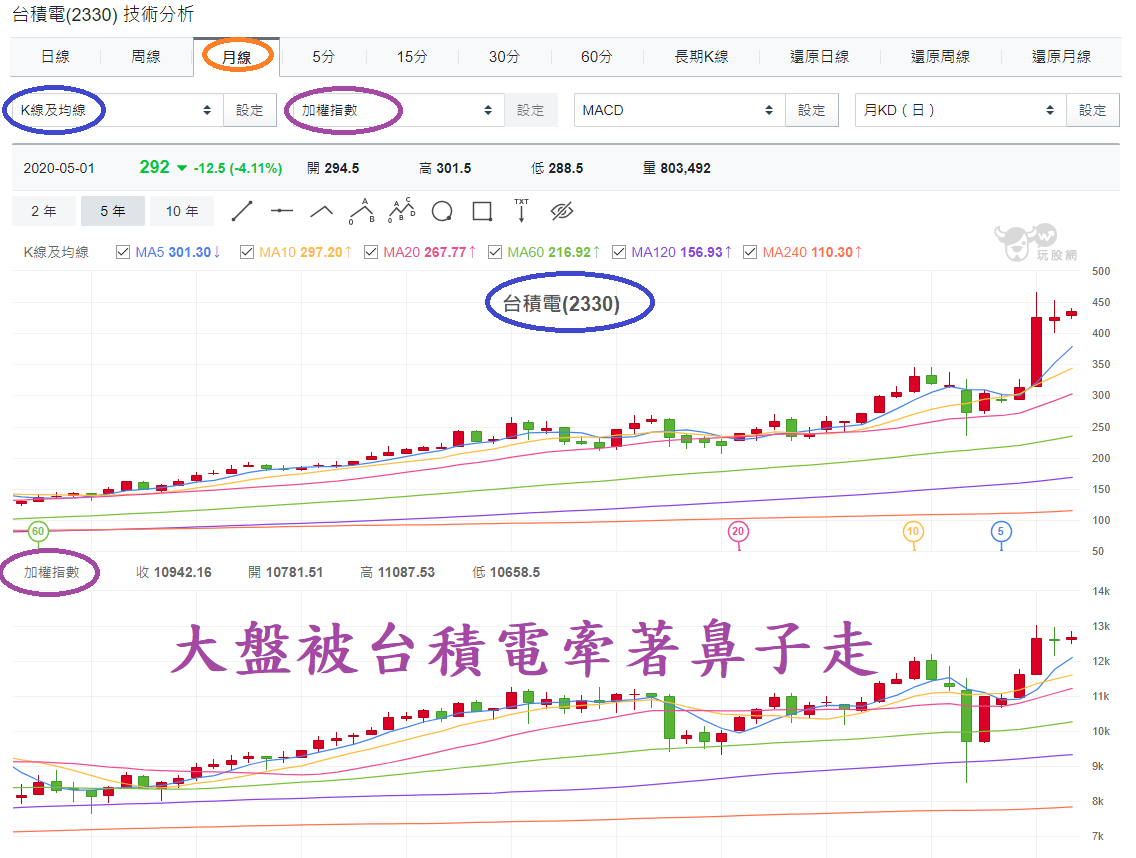This screenshot has height=858, width=1136.
Task: Click the 台積電(2330) 技術分析 heading
Action: click(104, 14)
